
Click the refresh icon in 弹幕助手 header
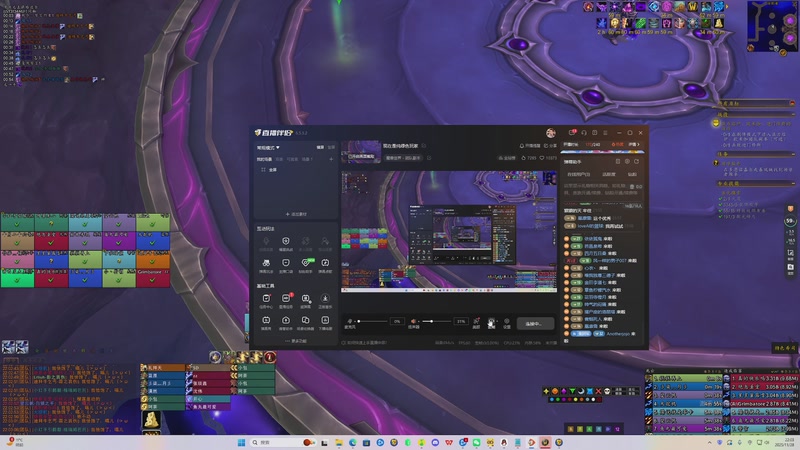click(636, 161)
